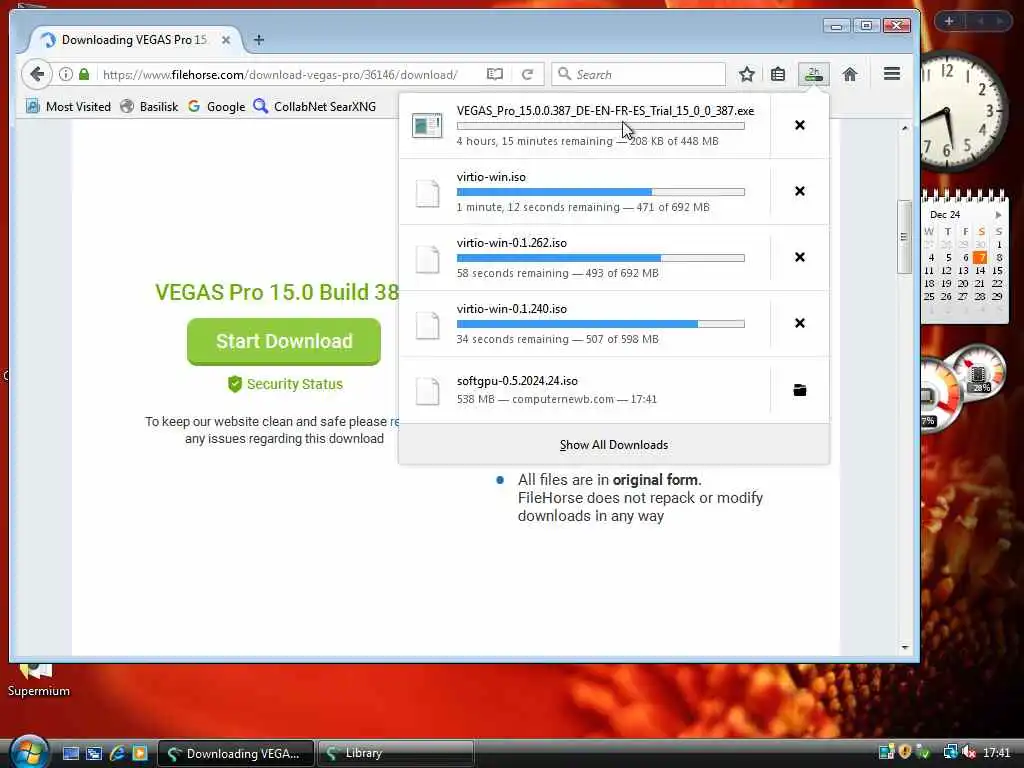Open site information via the info icon

point(65,74)
